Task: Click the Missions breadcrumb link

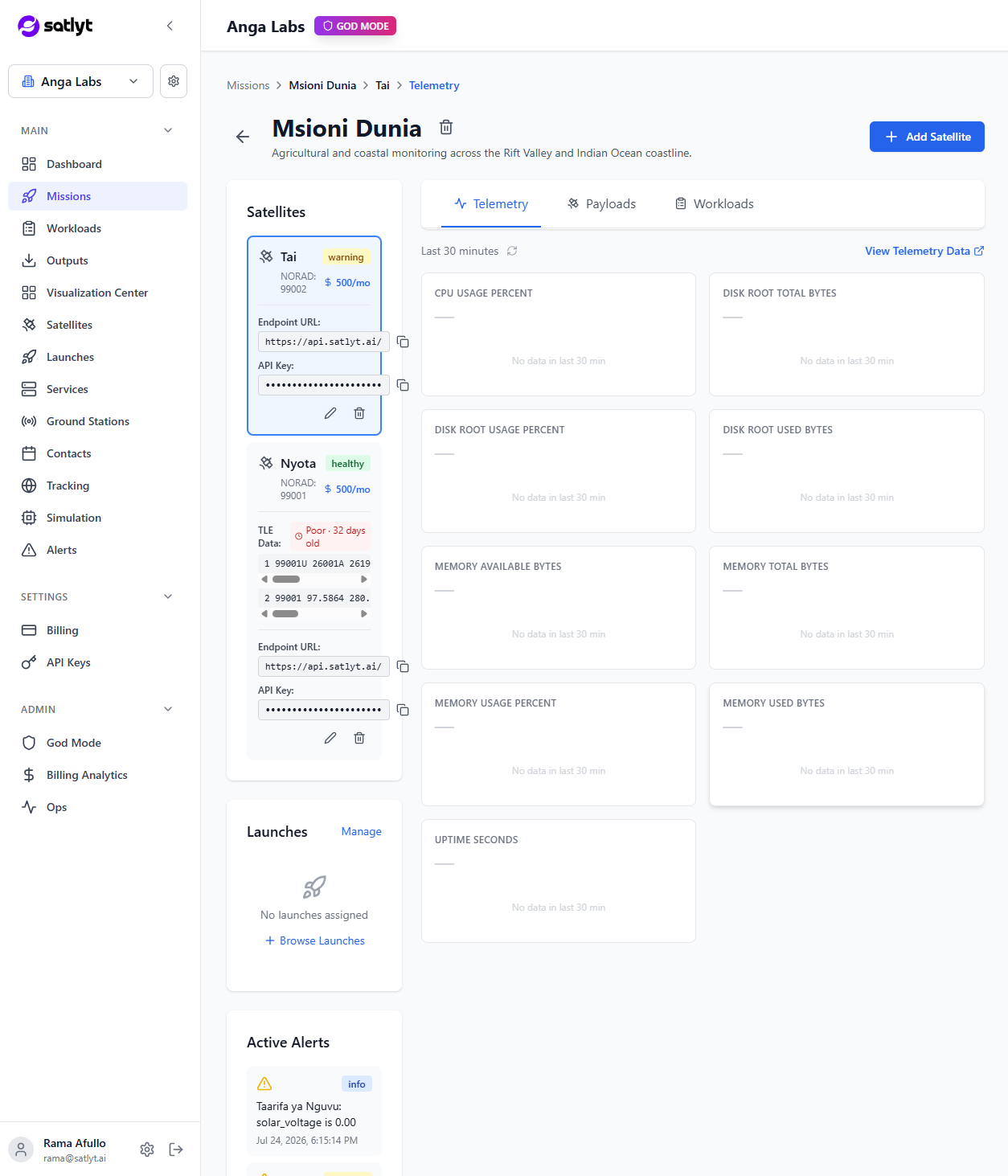Action: [x=248, y=85]
